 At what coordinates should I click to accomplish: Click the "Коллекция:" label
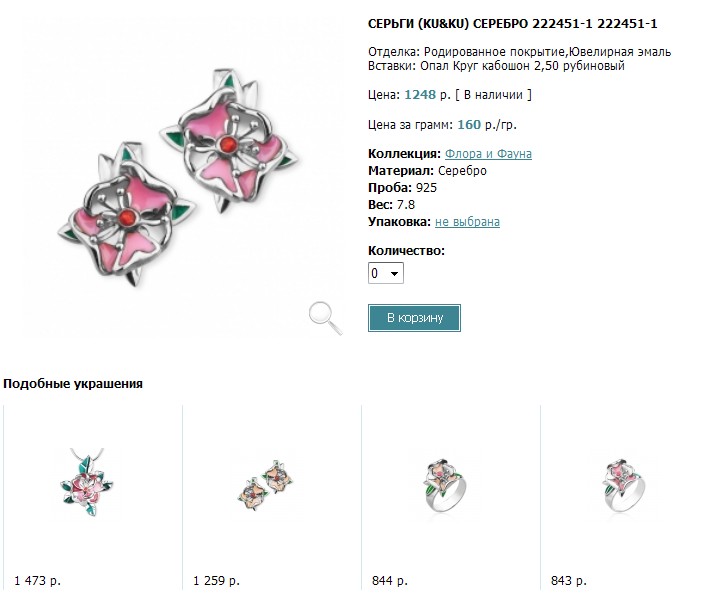pos(404,154)
